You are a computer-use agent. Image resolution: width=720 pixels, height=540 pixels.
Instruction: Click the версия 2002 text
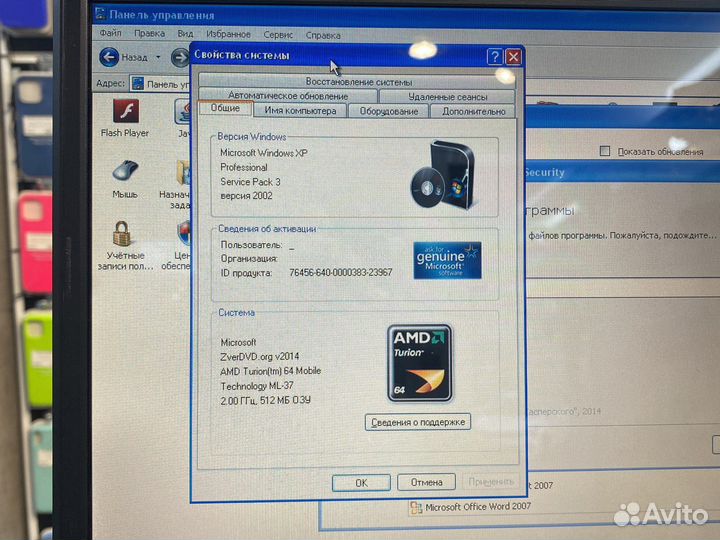coord(246,196)
